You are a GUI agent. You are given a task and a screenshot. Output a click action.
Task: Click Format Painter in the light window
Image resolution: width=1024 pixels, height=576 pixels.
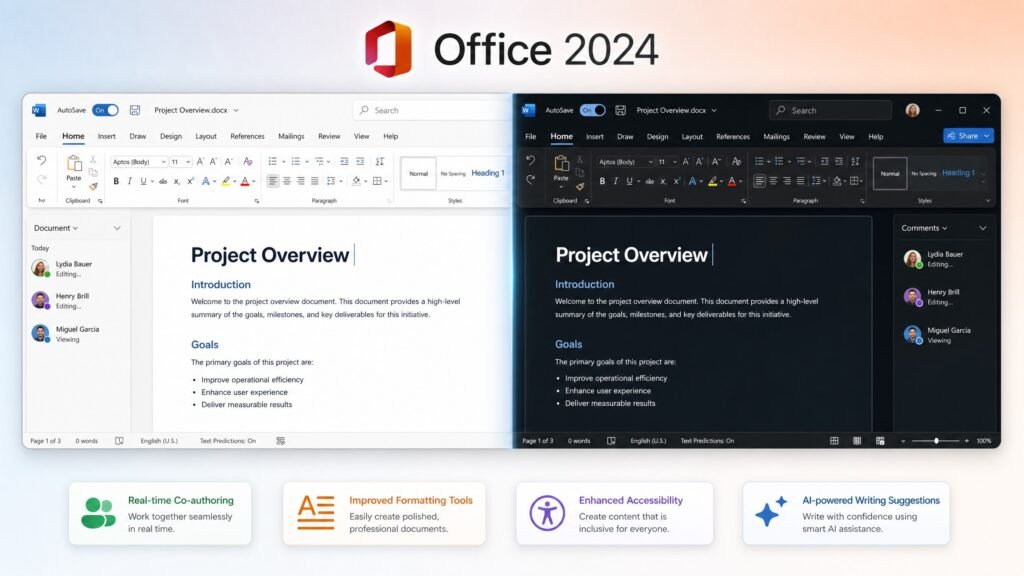tap(93, 186)
